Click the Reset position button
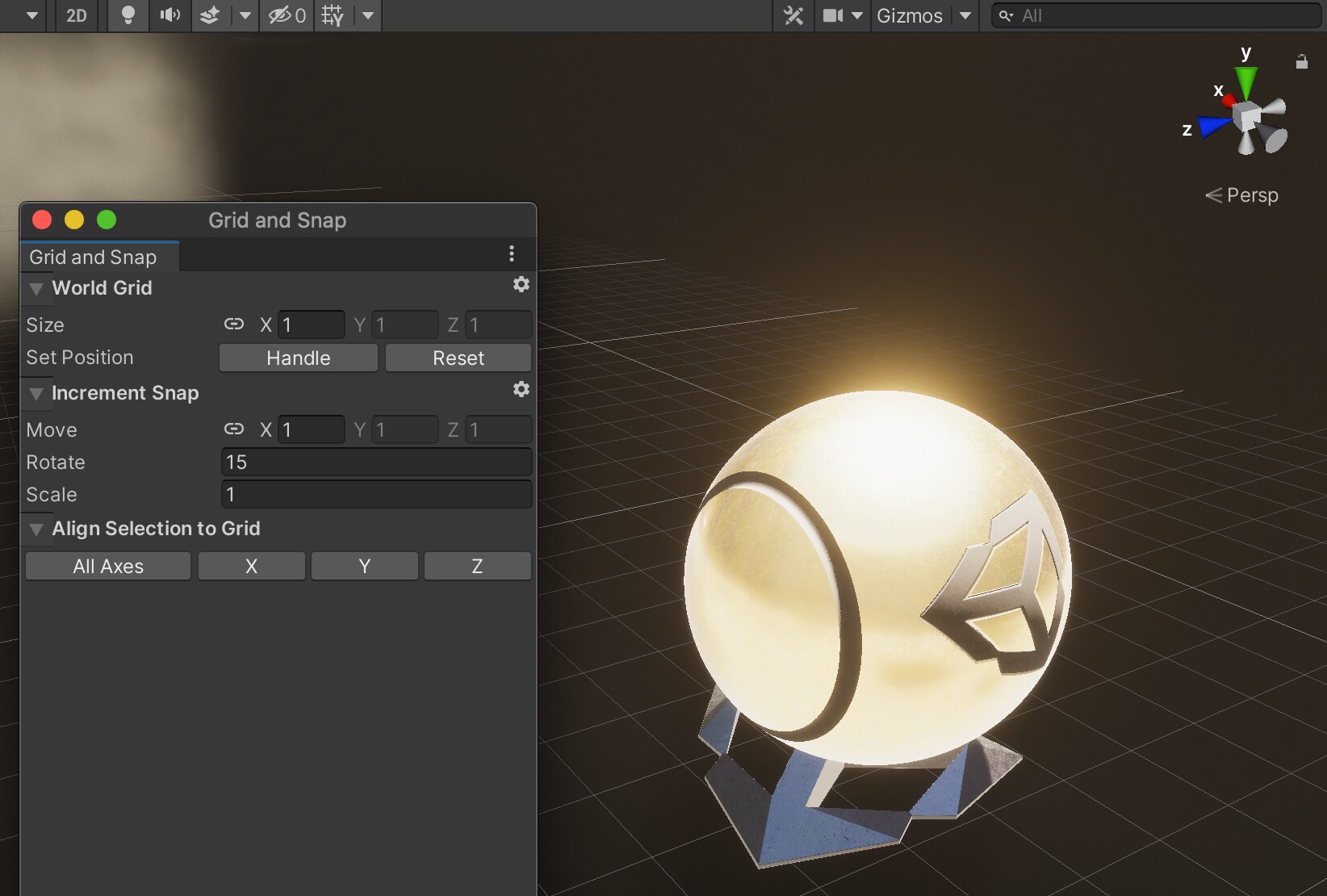The height and width of the screenshot is (896, 1327). tap(458, 358)
